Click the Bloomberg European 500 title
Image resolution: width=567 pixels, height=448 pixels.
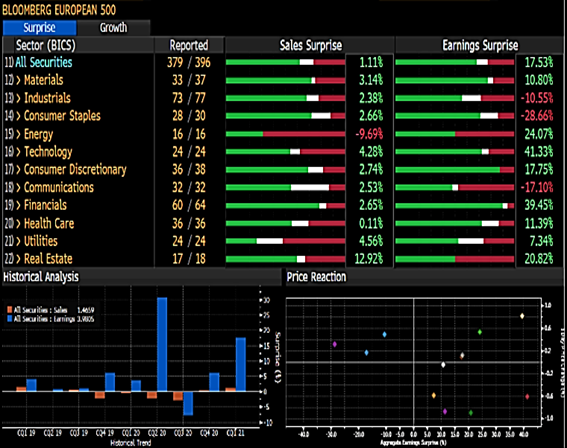click(59, 10)
